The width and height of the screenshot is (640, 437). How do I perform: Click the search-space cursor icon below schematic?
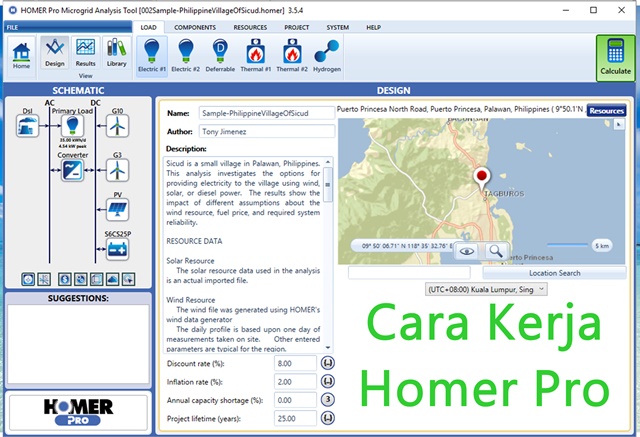point(129,279)
